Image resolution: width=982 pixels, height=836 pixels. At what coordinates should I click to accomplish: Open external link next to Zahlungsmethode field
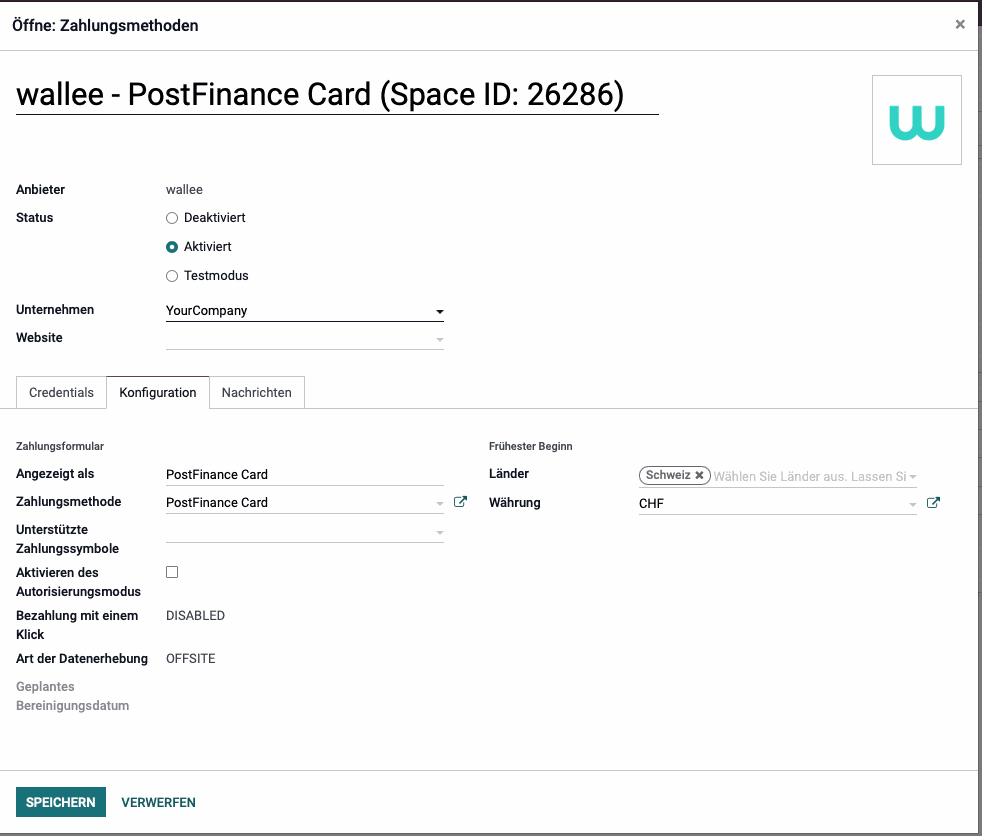point(460,502)
